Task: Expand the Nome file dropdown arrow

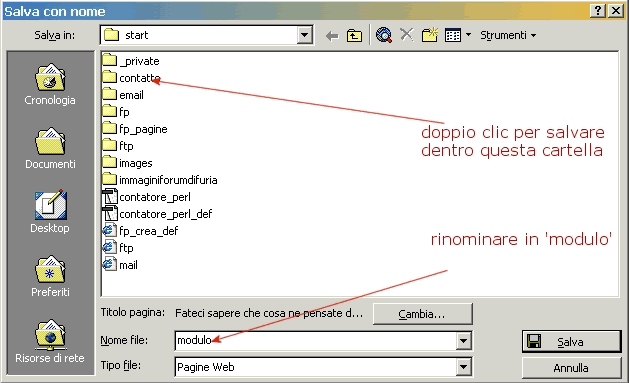Action: (x=463, y=341)
